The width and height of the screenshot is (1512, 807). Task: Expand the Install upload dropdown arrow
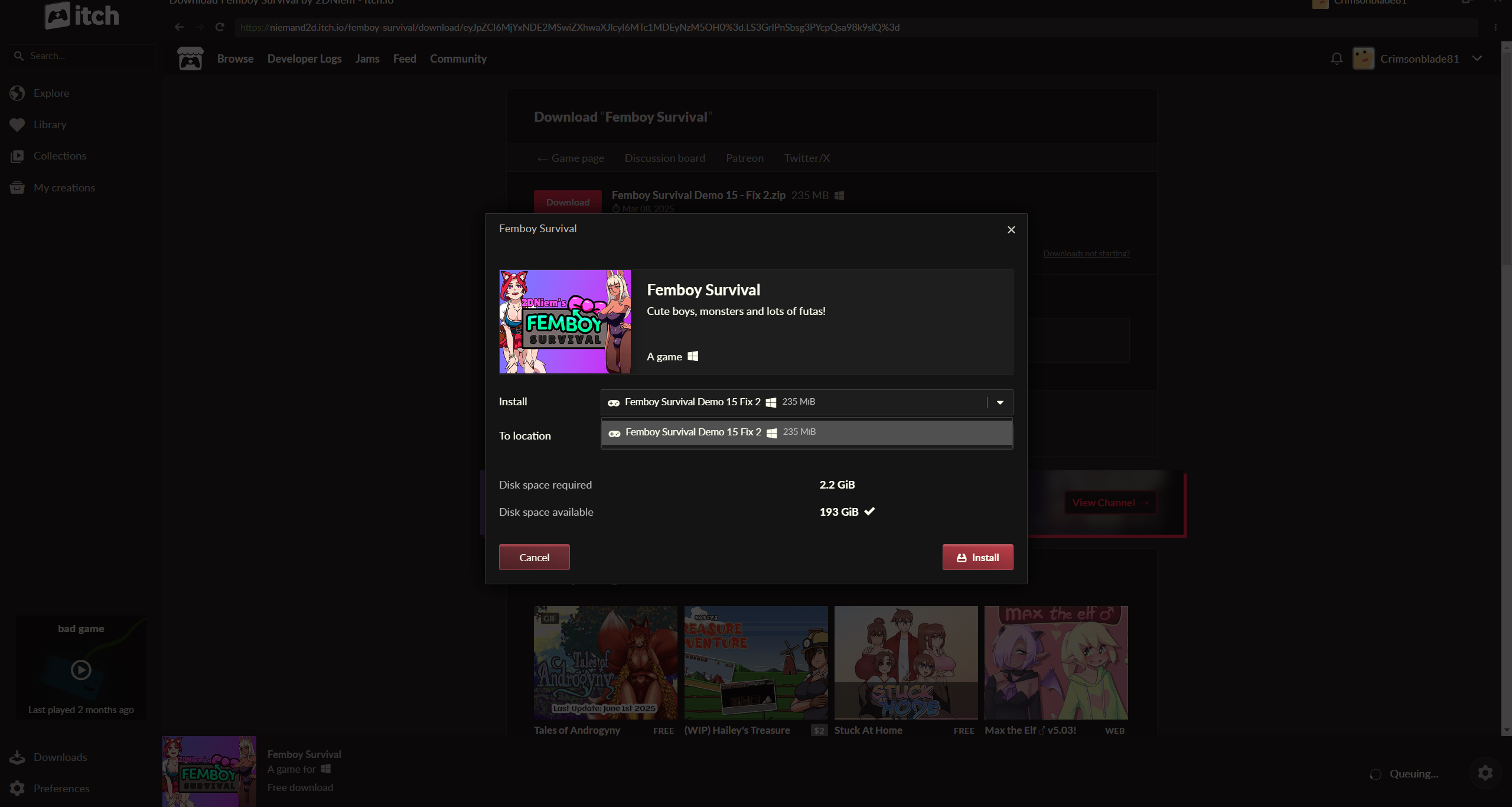pyautogui.click(x=1000, y=402)
